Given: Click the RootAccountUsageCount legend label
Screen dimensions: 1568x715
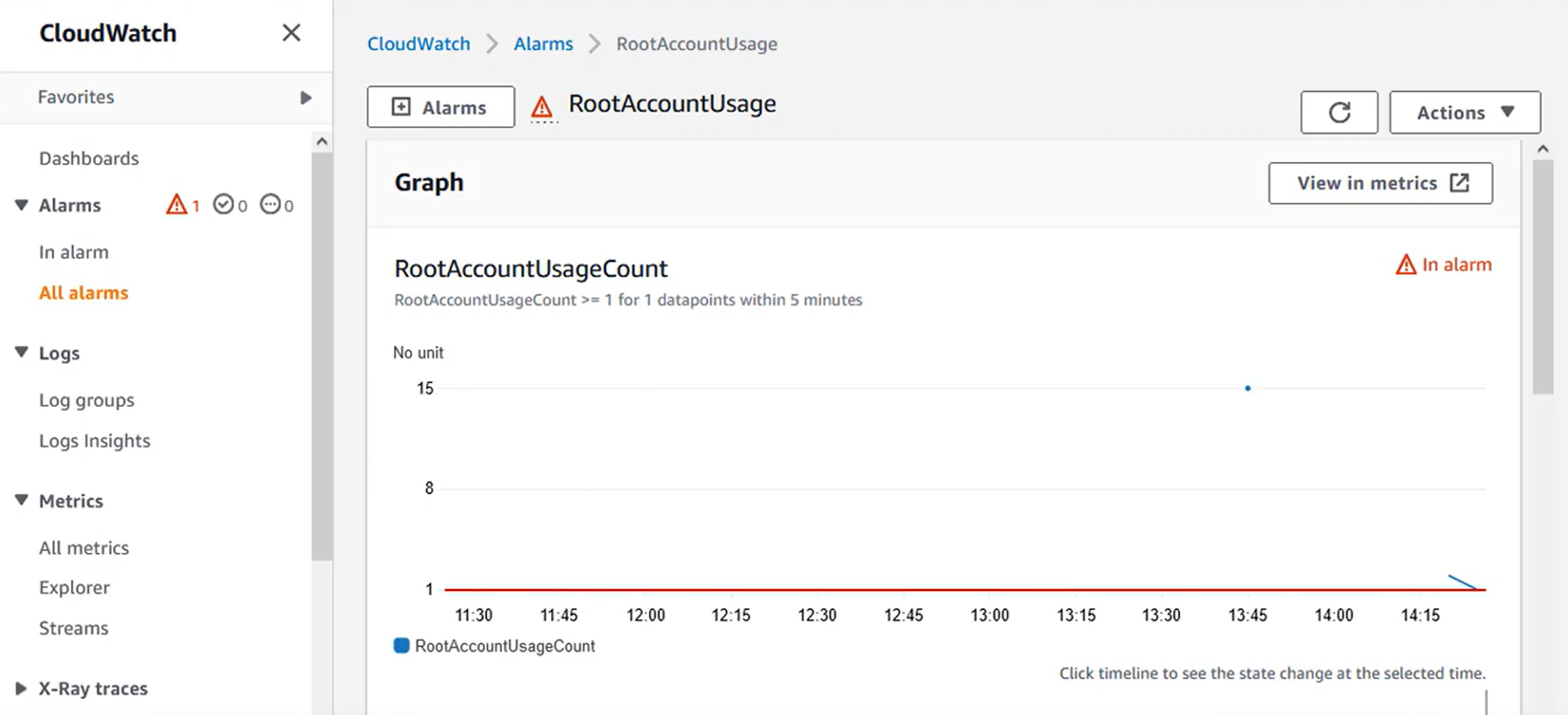Looking at the screenshot, I should [505, 646].
